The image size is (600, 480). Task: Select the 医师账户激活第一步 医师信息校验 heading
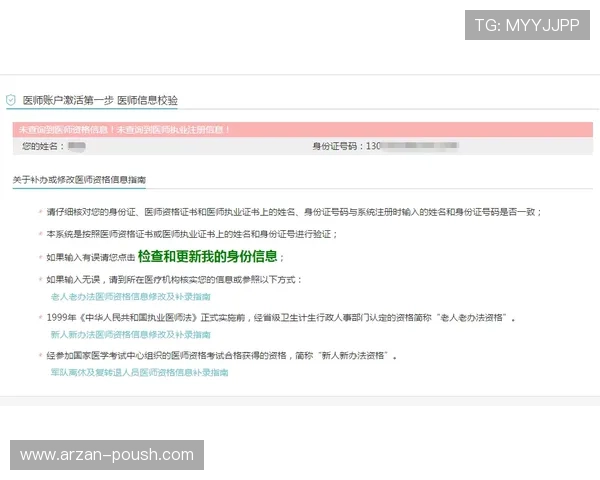pyautogui.click(x=100, y=100)
